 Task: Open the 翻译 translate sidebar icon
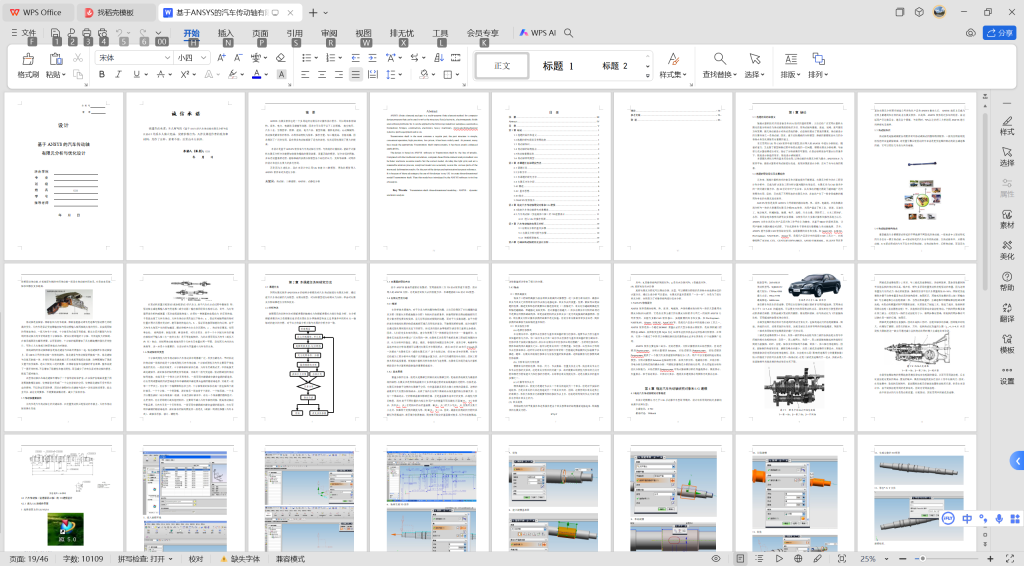tap(1006, 312)
